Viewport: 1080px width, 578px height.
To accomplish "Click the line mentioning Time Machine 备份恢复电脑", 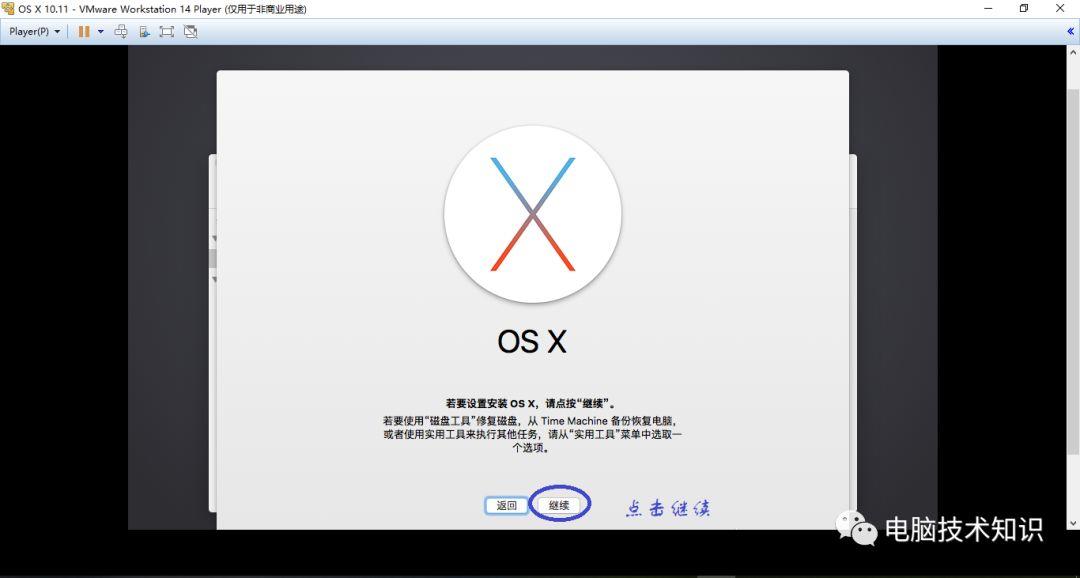I will click(x=532, y=420).
